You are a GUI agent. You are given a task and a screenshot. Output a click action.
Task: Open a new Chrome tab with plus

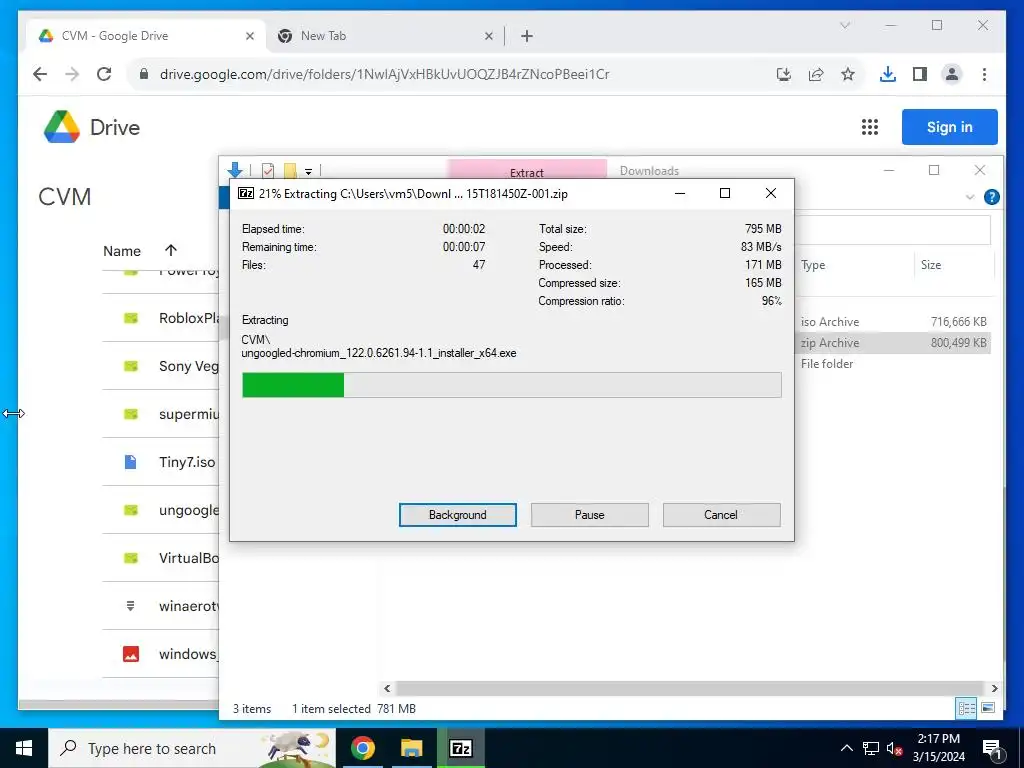tap(527, 37)
